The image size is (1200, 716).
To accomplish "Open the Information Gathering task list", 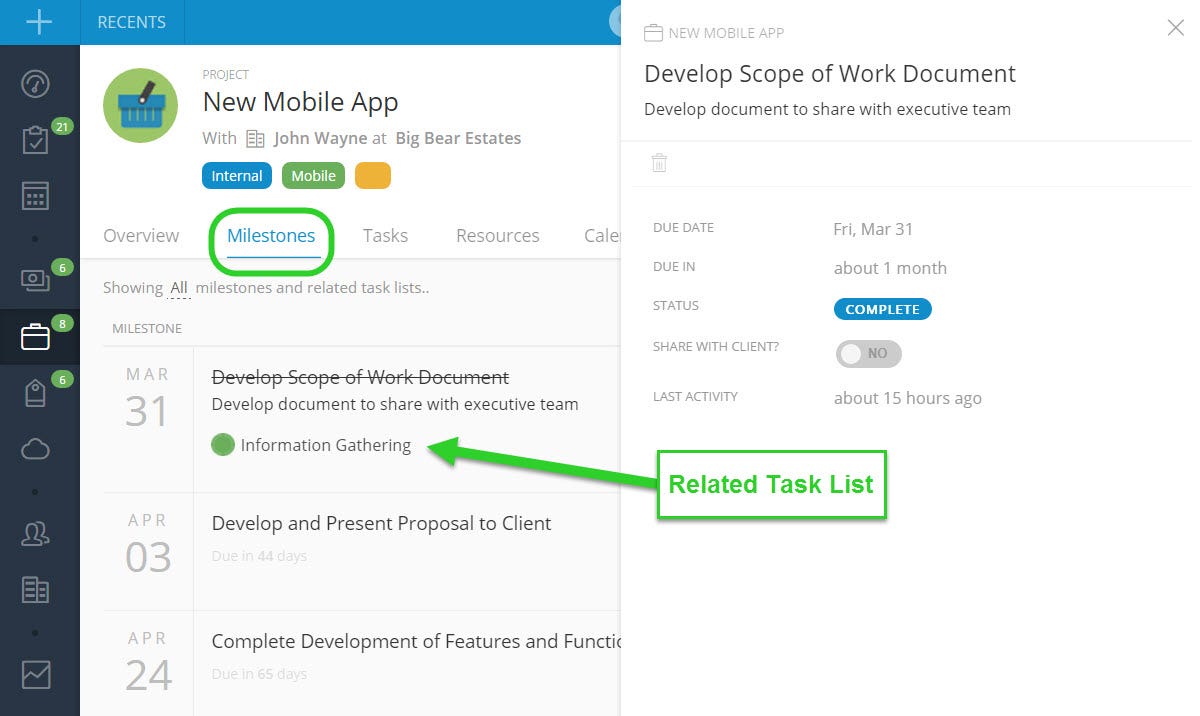I will tap(326, 446).
